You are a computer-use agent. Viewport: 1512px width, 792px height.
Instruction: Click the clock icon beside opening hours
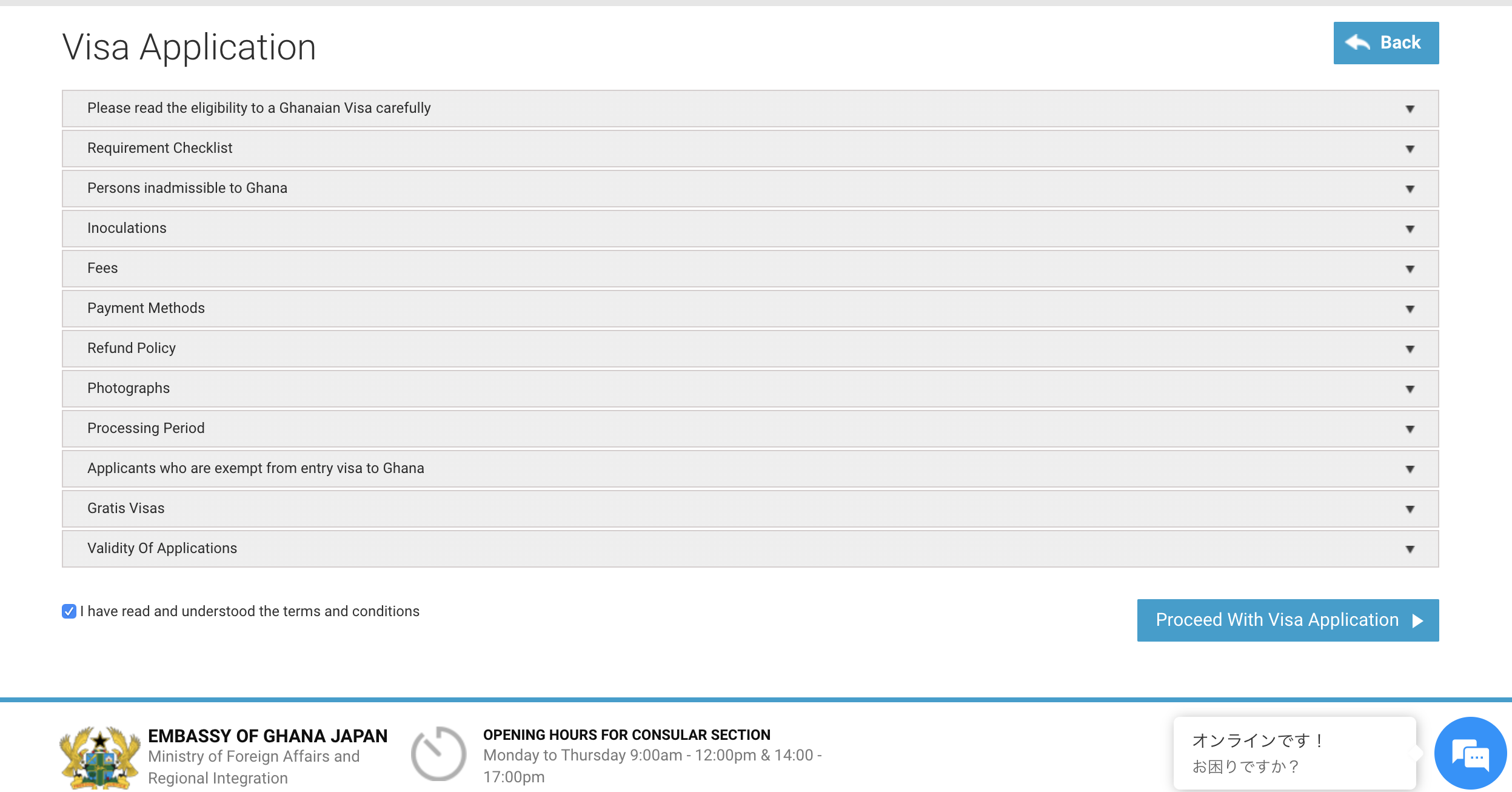(x=438, y=754)
